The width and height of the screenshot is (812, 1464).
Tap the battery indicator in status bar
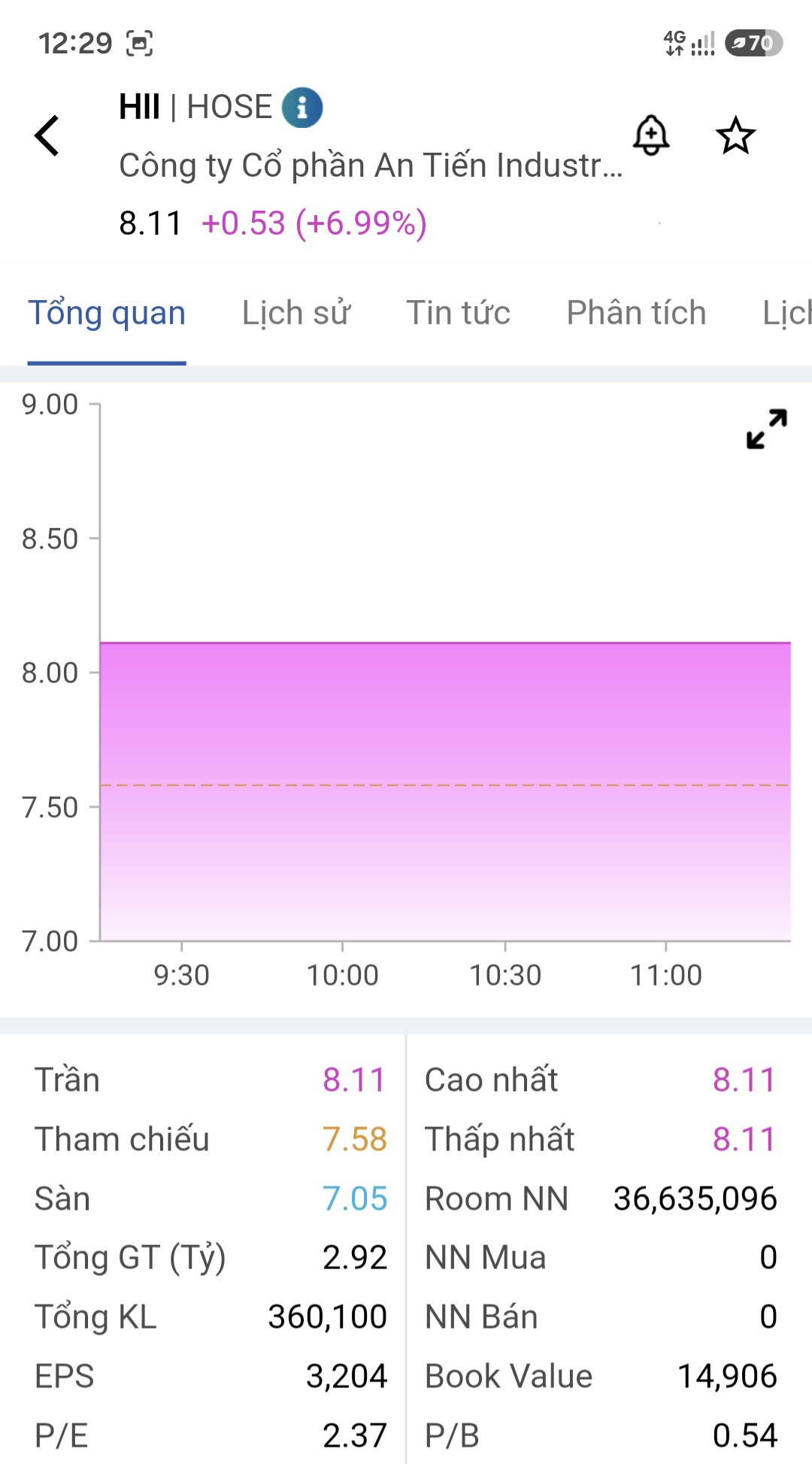tap(753, 43)
